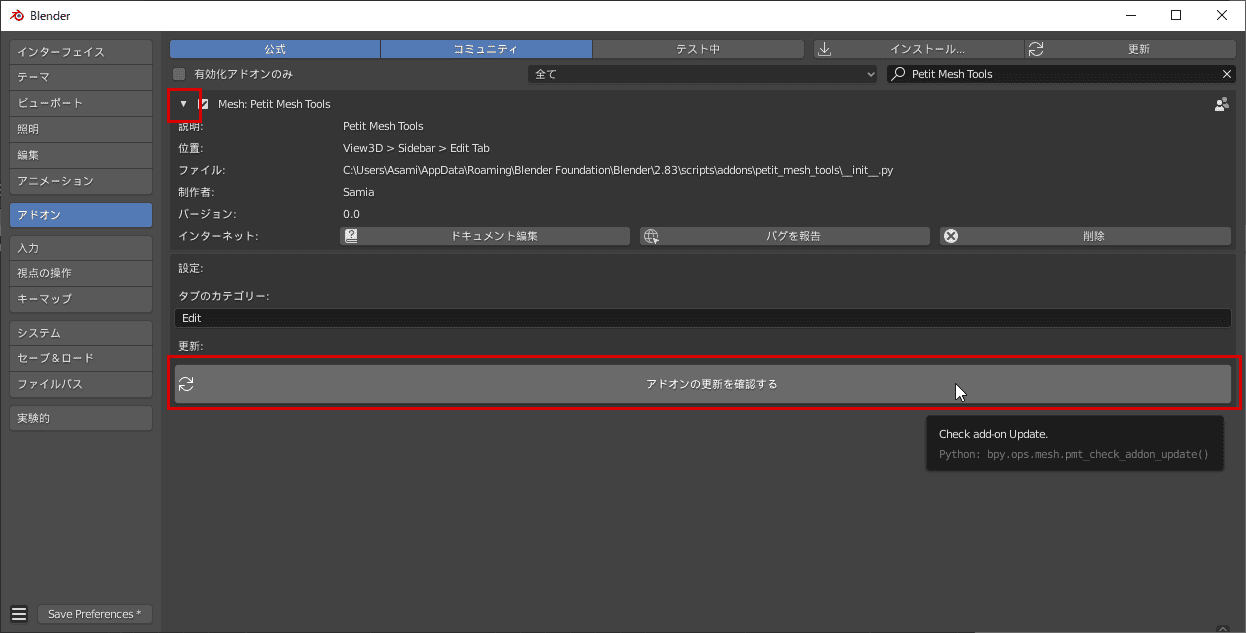Open the ビューポート preferences section
The width and height of the screenshot is (1246, 633).
click(81, 103)
